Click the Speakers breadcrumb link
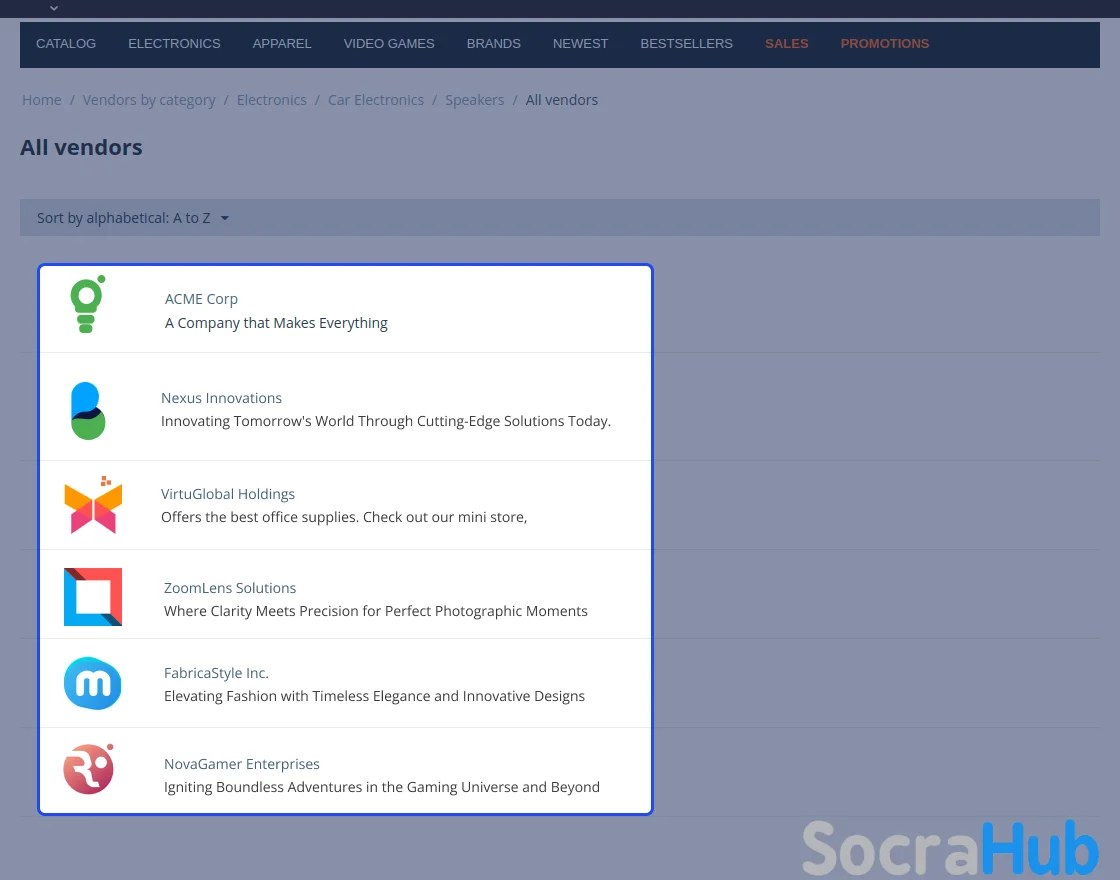1120x880 pixels. 474,100
